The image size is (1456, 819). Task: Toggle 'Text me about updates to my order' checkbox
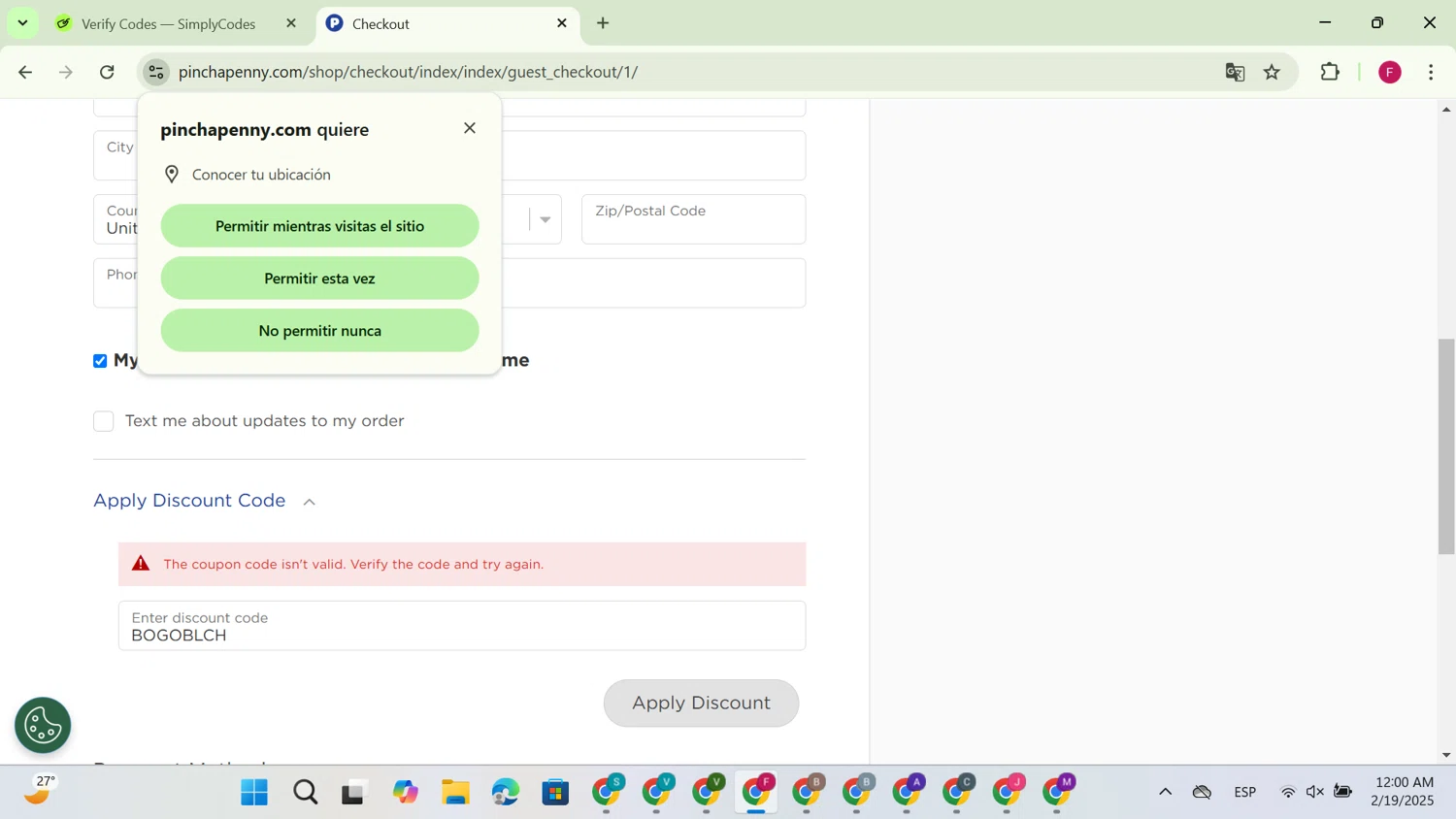click(x=104, y=421)
